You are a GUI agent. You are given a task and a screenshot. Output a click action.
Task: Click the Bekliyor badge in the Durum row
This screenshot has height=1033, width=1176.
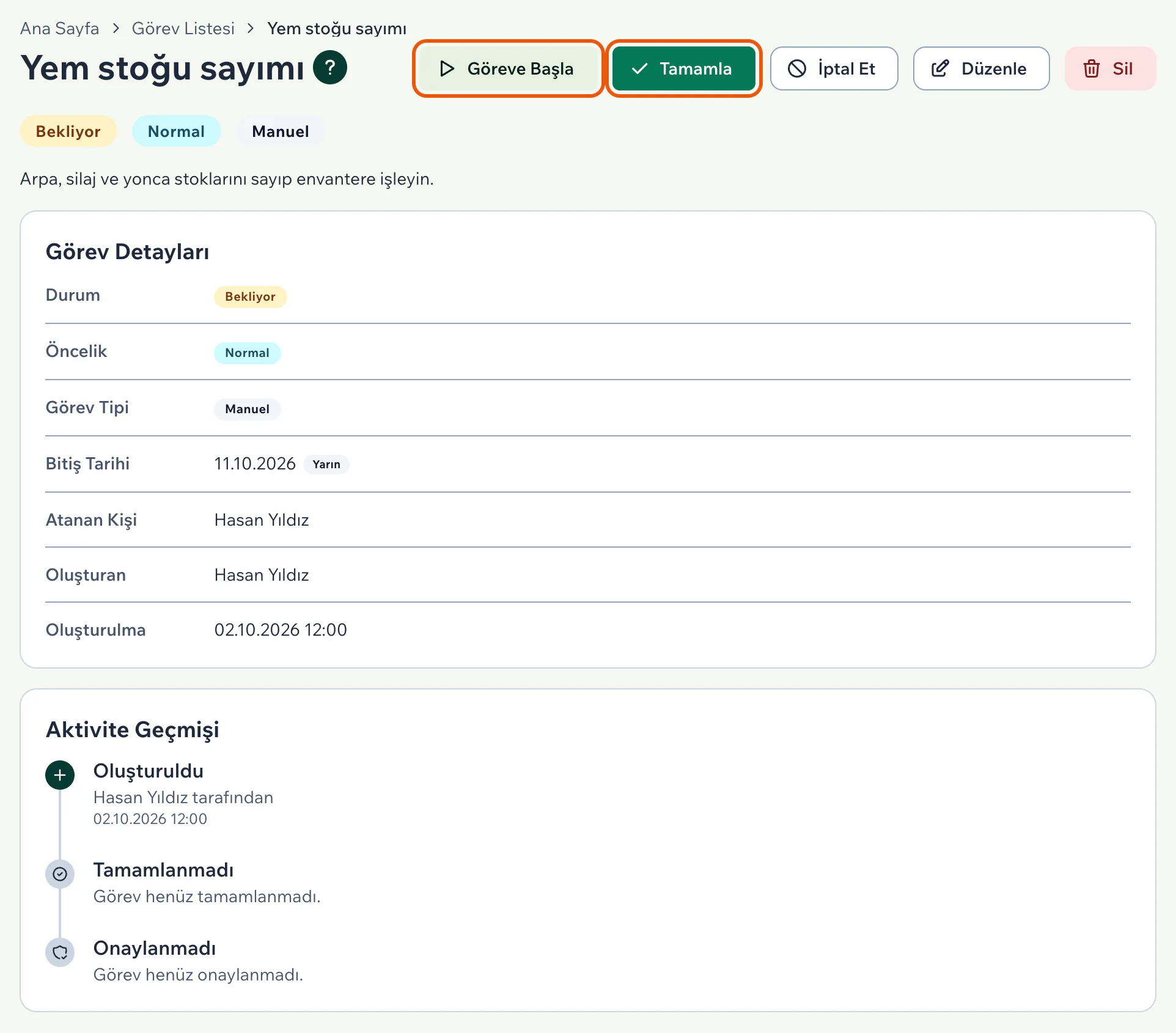[x=250, y=296]
